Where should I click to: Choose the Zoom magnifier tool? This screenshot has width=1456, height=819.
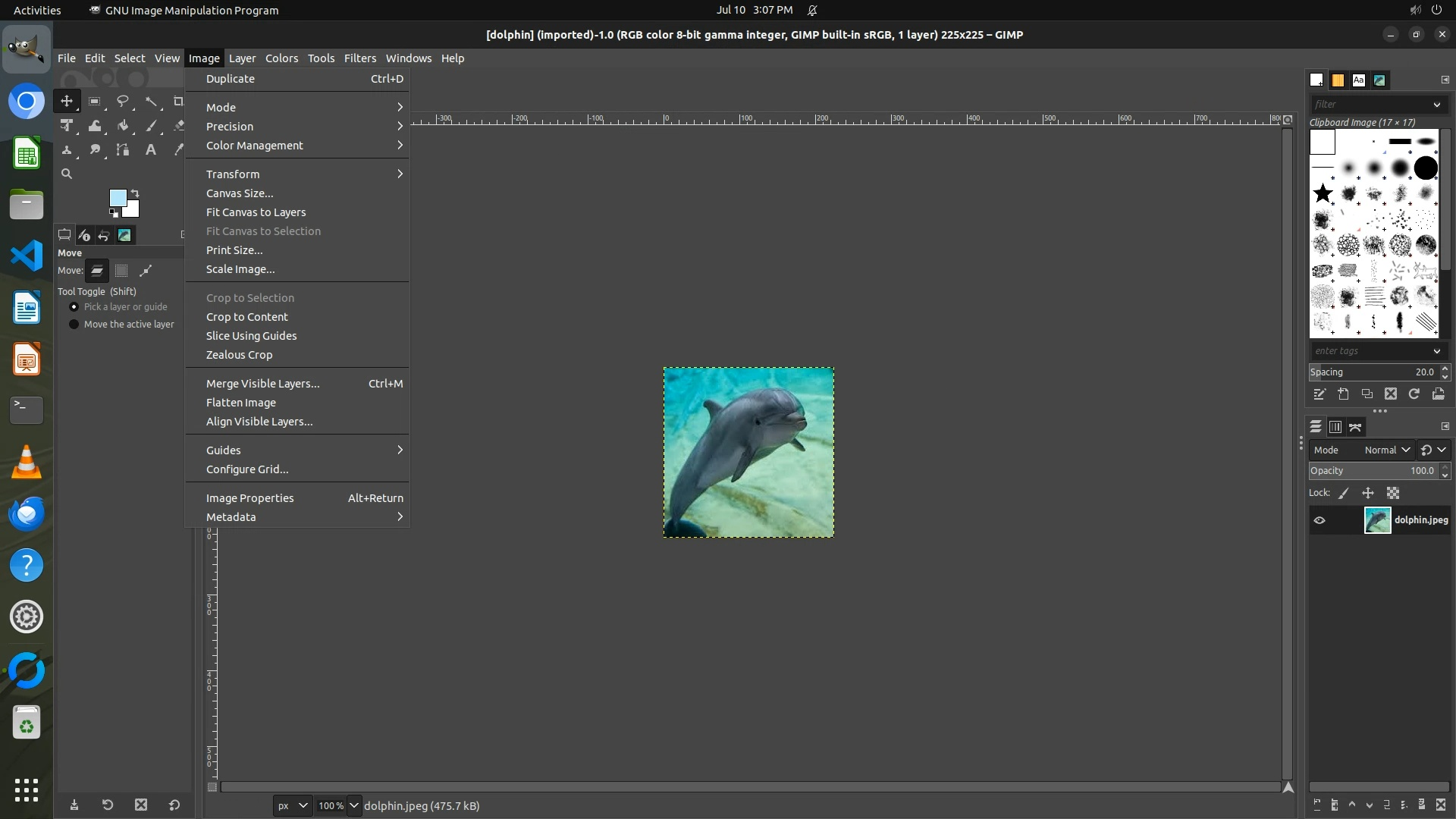(x=67, y=174)
